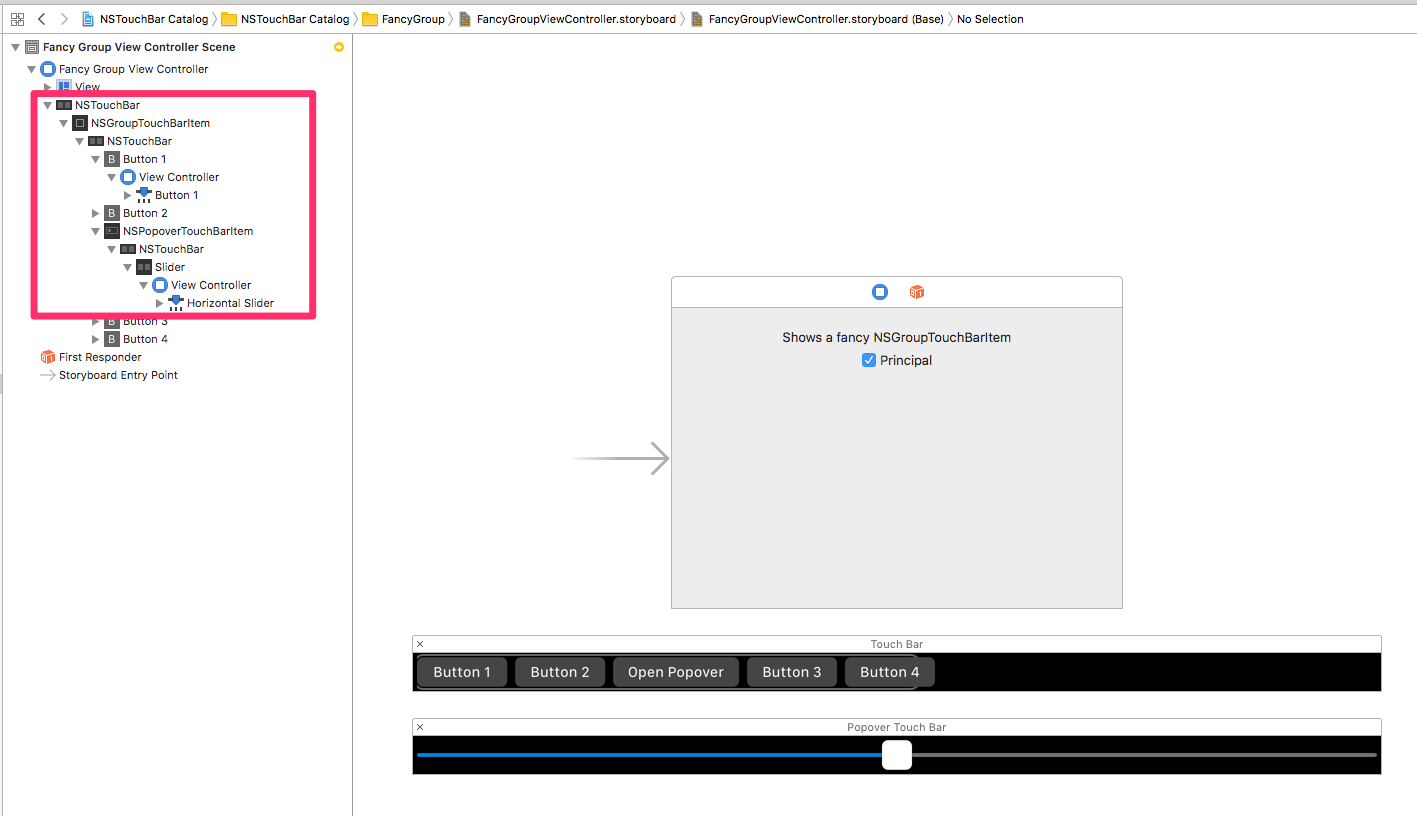Open the NSTouchBar Catalog project breadcrumb
The image size is (1417, 816).
[145, 19]
